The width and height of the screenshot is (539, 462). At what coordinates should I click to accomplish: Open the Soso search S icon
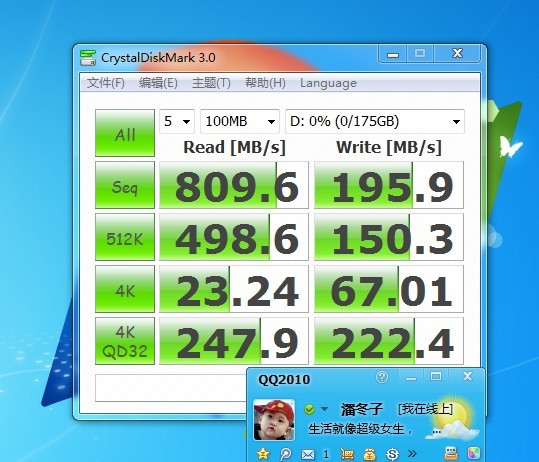point(392,454)
